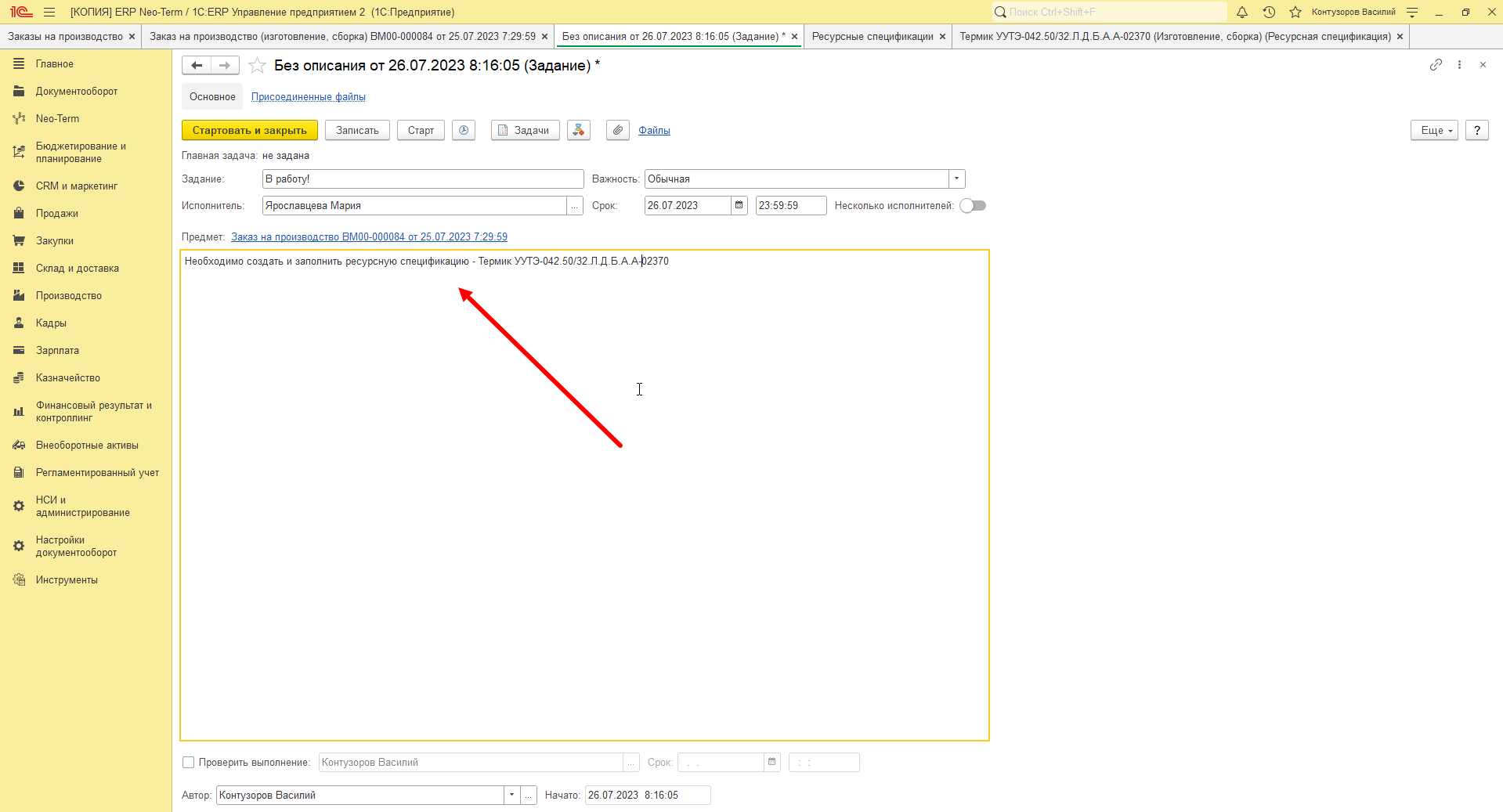This screenshot has width=1503, height=812.
Task: Go forward with right arrow button
Action: click(x=225, y=66)
